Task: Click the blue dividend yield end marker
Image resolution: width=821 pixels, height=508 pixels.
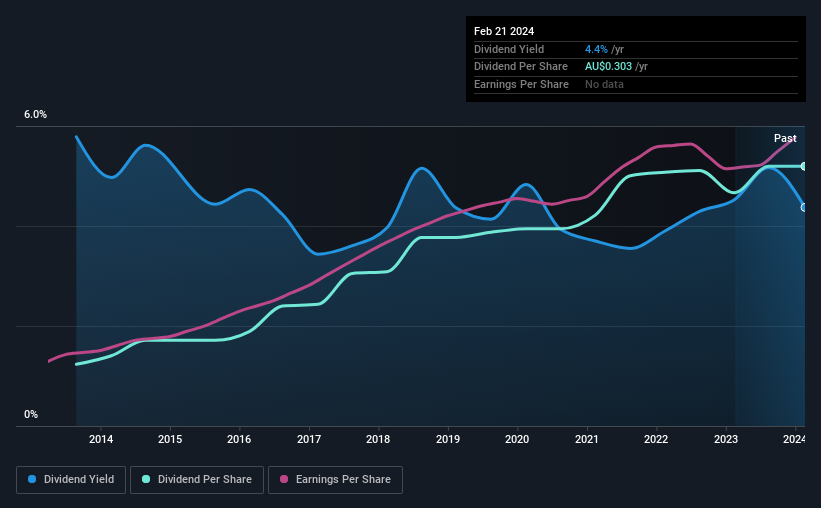Action: tap(804, 207)
